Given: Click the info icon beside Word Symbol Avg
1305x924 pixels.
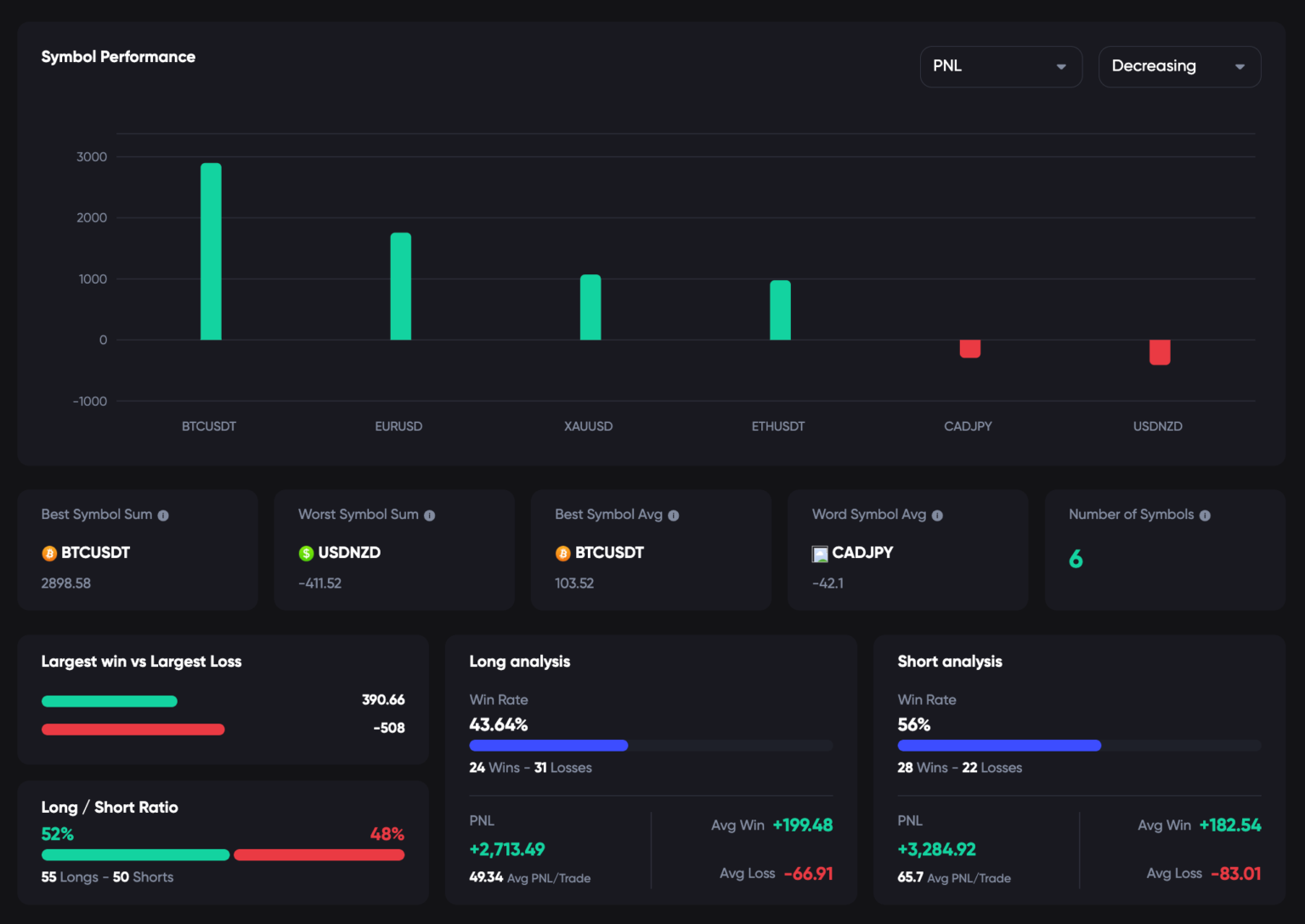Looking at the screenshot, I should pyautogui.click(x=937, y=515).
